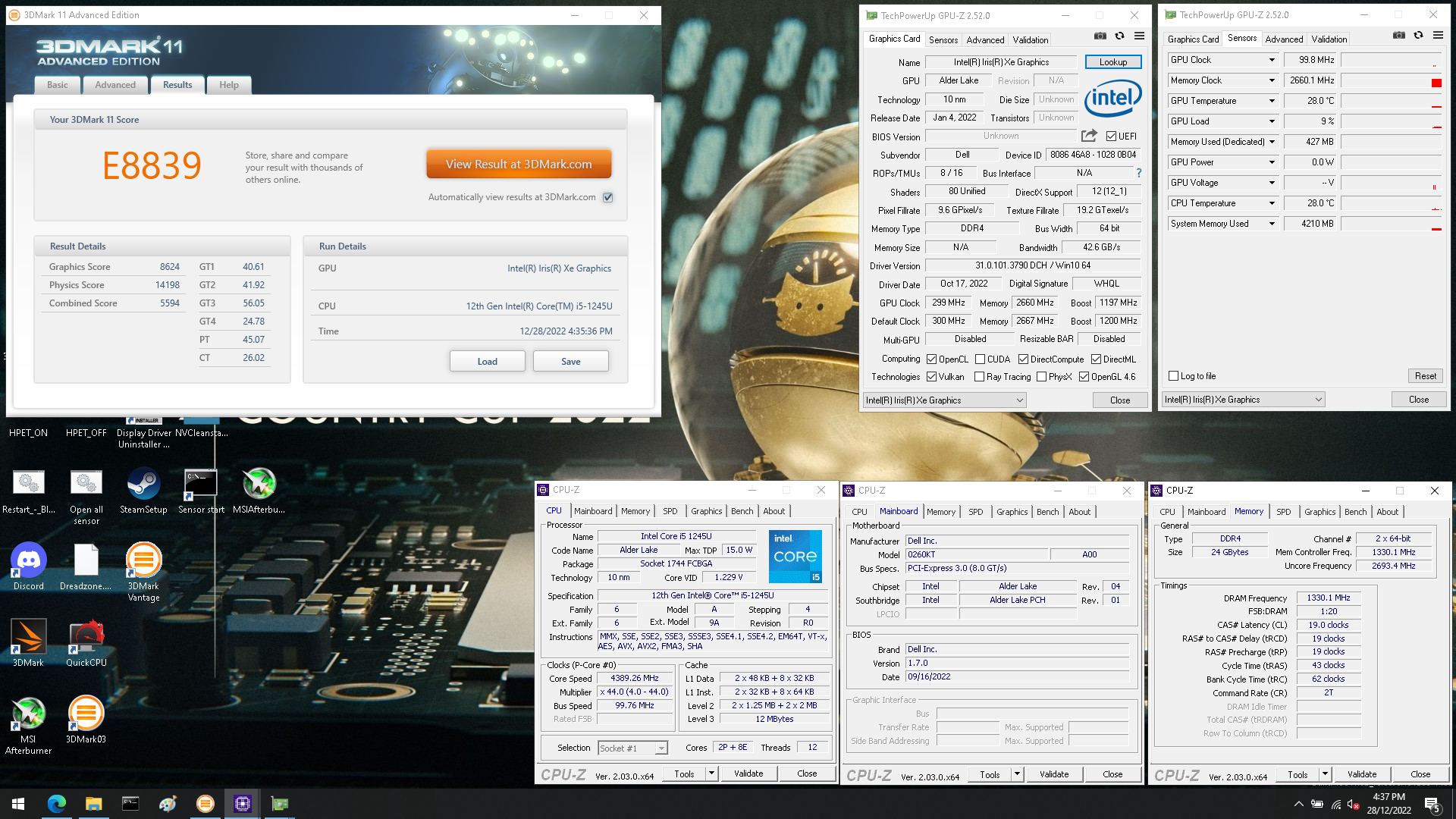Switch to GPU-Z on the taskbar
Viewport: 1456px width, 819px height.
[280, 804]
